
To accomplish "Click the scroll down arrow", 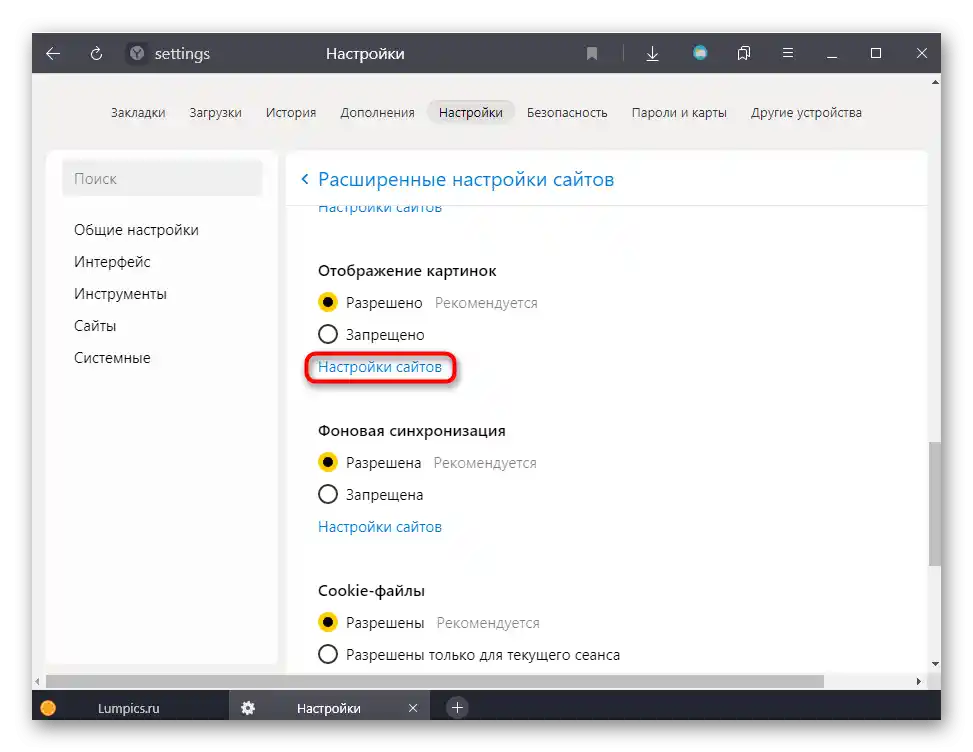I will tap(935, 664).
